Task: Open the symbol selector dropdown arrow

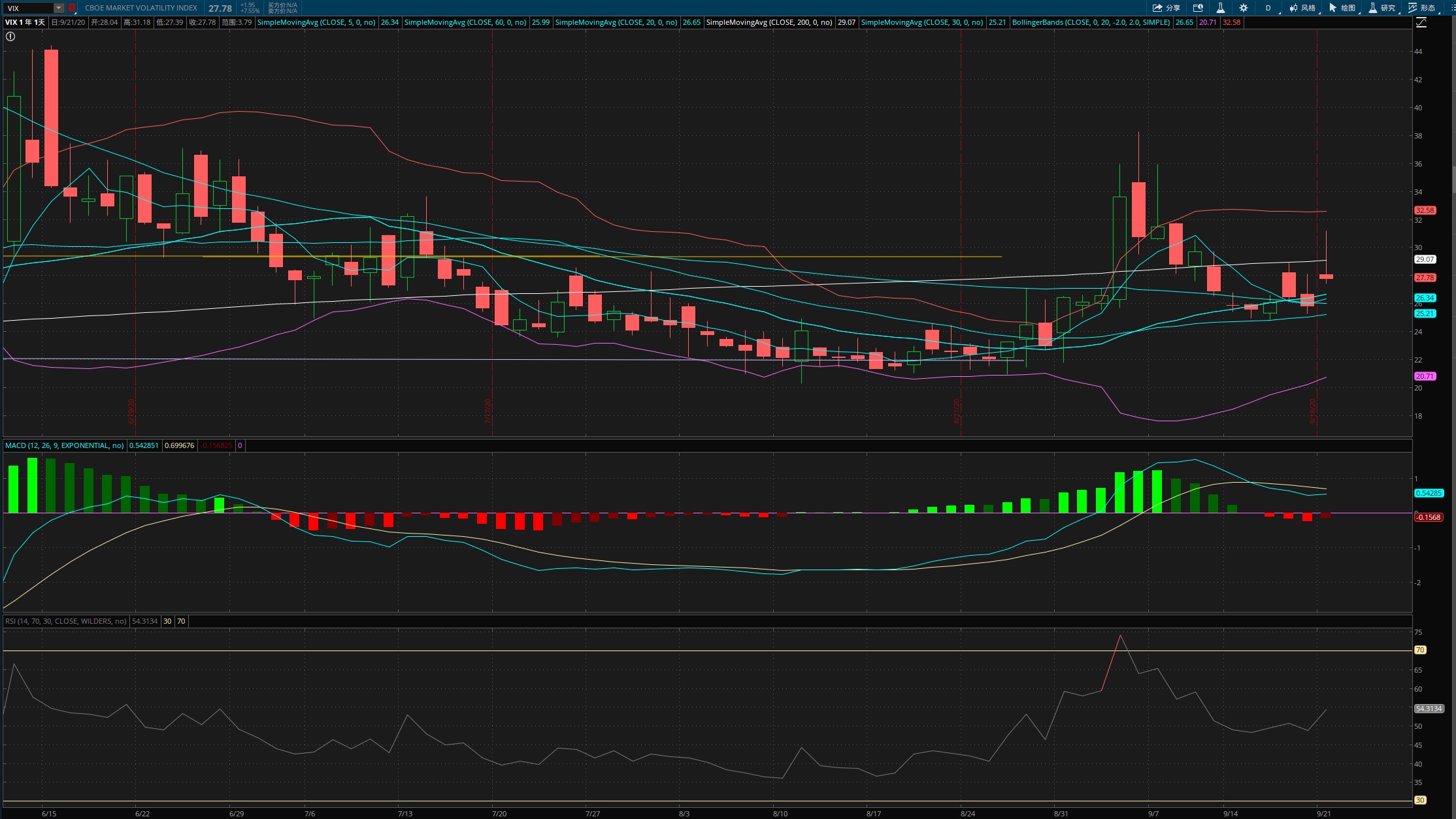Action: (59, 8)
